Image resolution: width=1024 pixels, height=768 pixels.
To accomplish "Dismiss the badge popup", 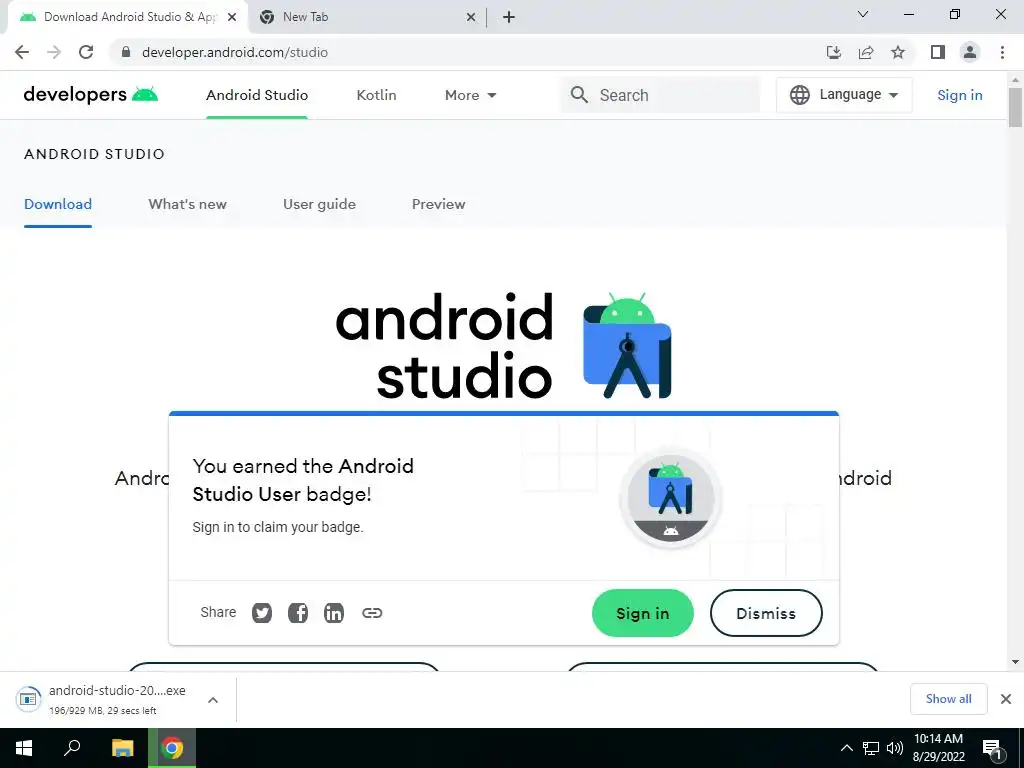I will [766, 613].
